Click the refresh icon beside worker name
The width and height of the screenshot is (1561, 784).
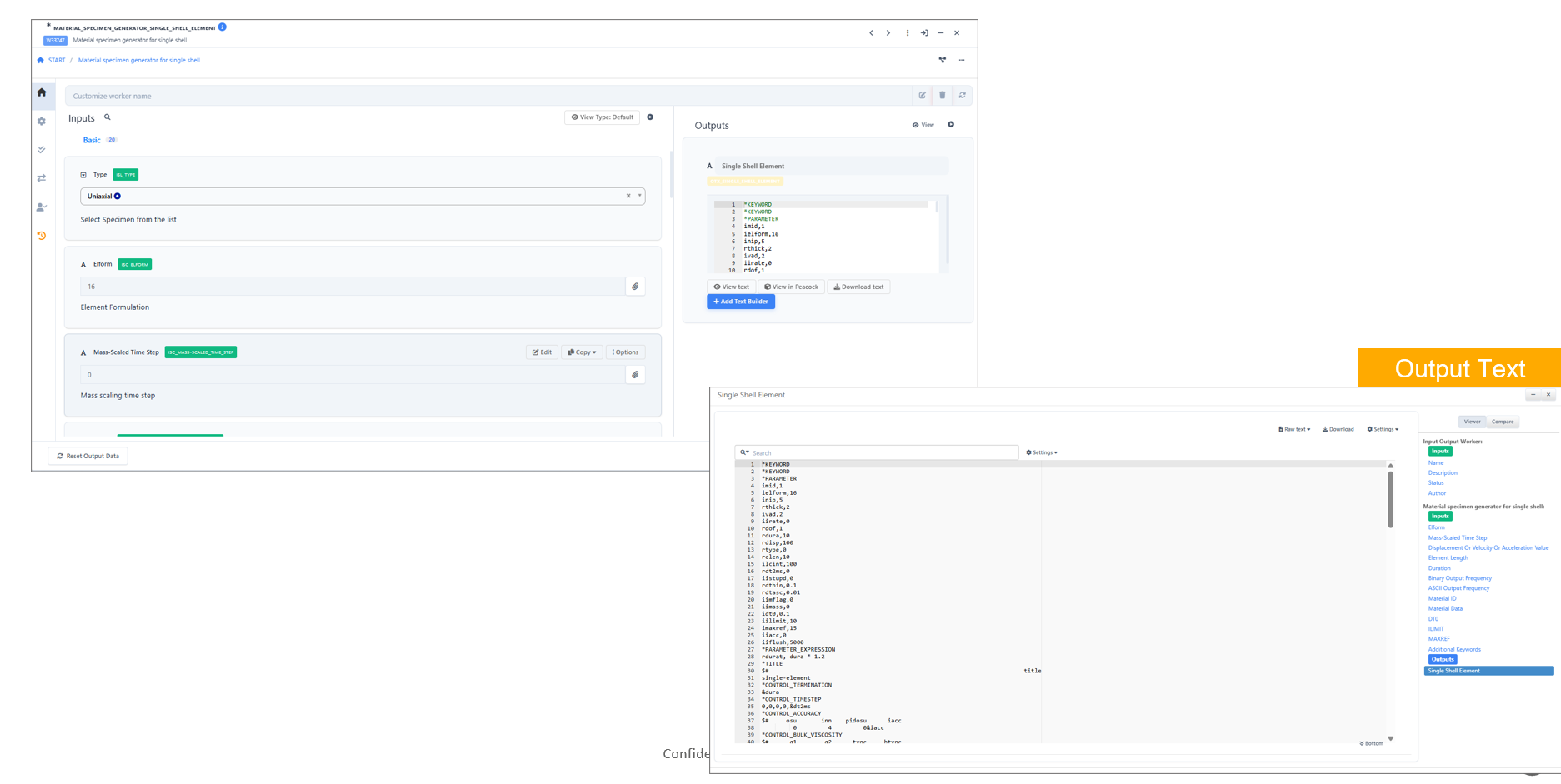pyautogui.click(x=962, y=96)
